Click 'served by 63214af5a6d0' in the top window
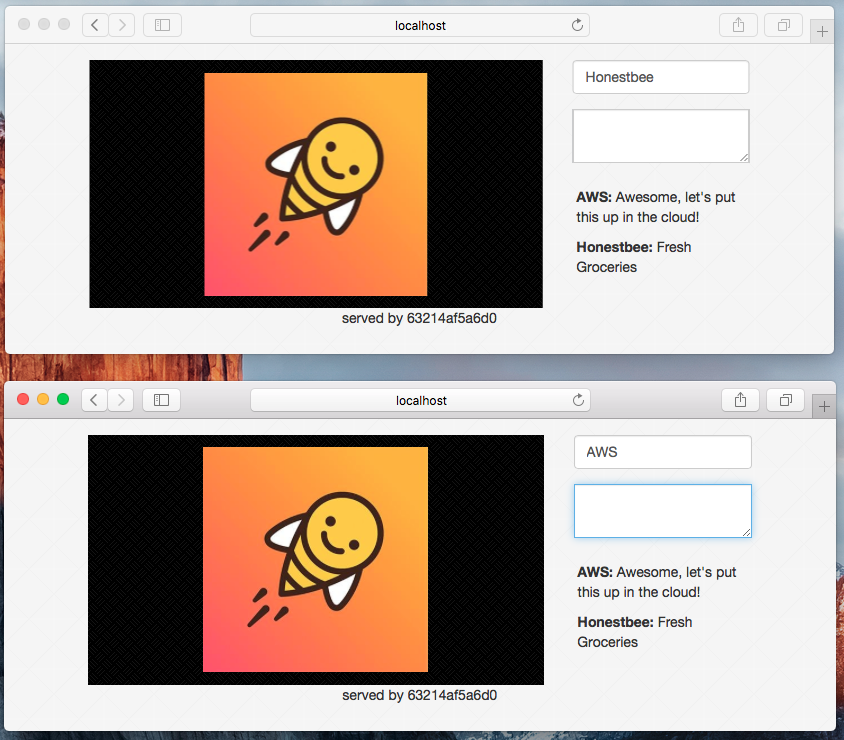 [419, 318]
